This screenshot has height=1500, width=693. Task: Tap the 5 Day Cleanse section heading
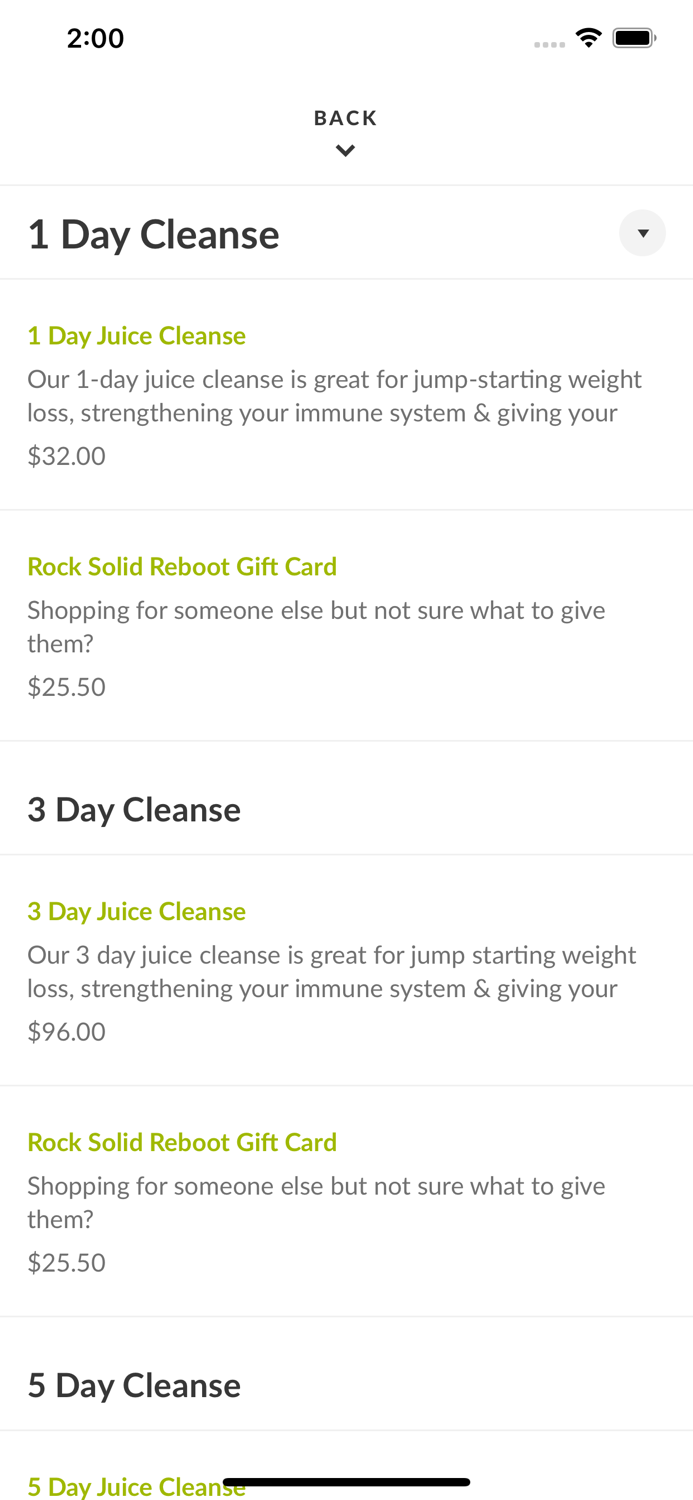pos(134,1386)
